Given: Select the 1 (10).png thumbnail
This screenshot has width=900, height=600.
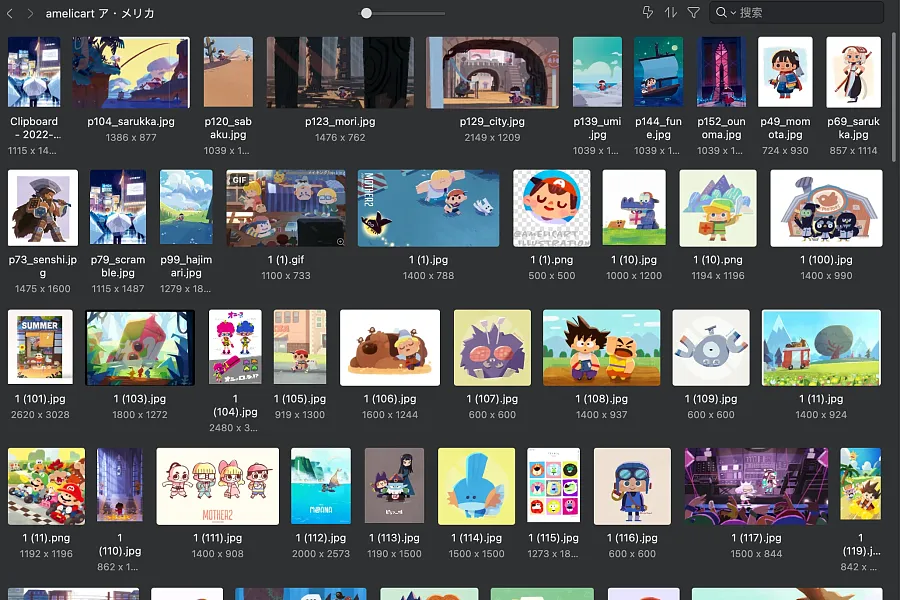Looking at the screenshot, I should click(718, 208).
